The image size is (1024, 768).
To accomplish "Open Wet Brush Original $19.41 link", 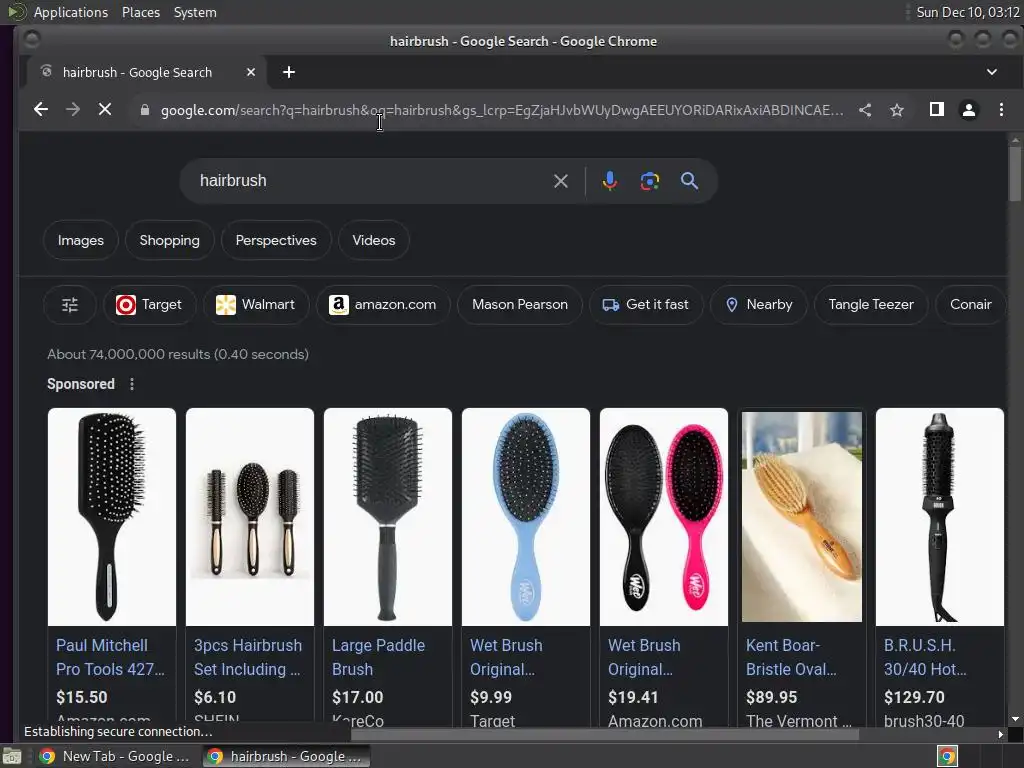I will pyautogui.click(x=644, y=657).
